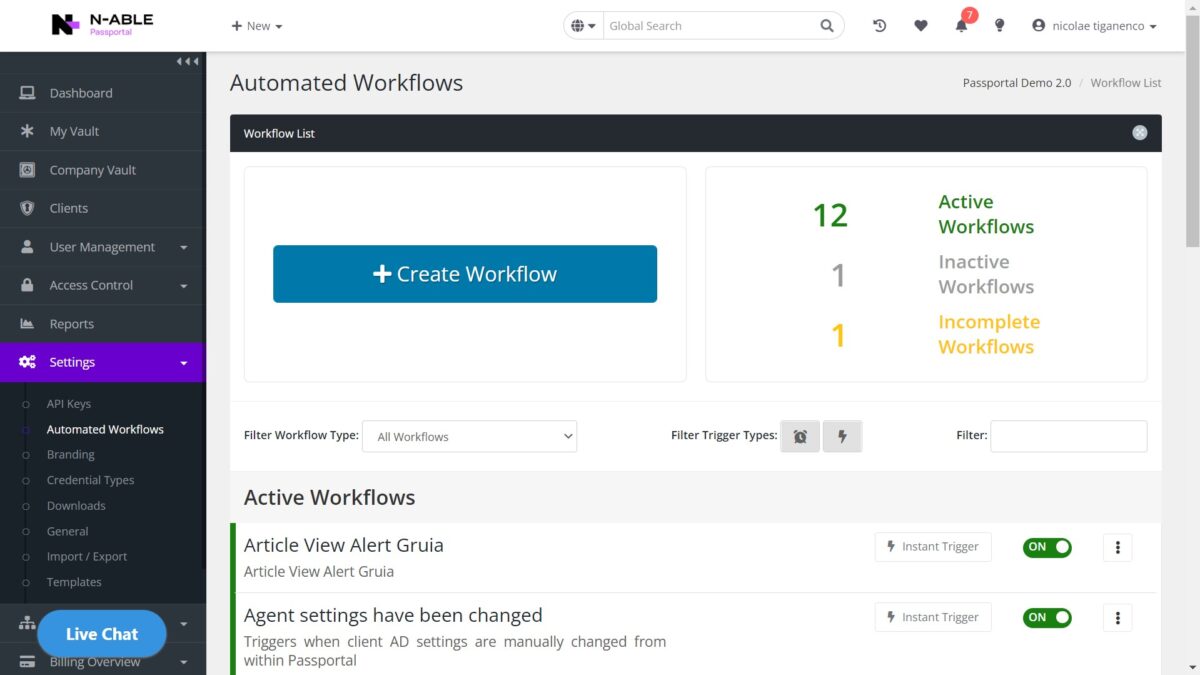This screenshot has width=1200, height=675.
Task: Click the Create Workflow button
Action: [465, 274]
